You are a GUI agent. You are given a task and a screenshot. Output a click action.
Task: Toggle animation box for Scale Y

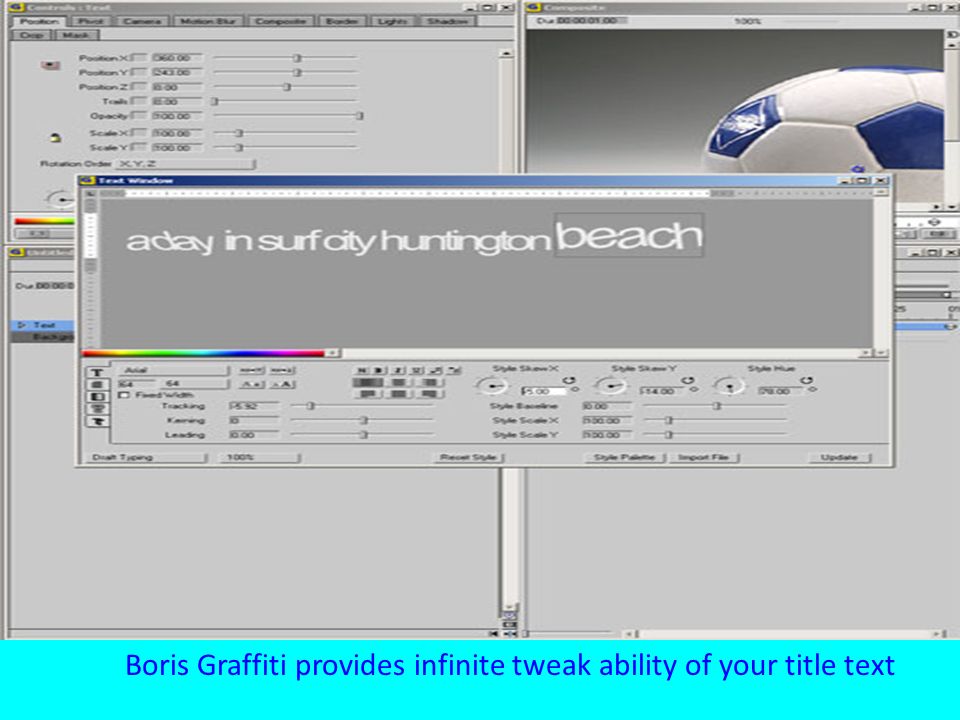click(140, 148)
